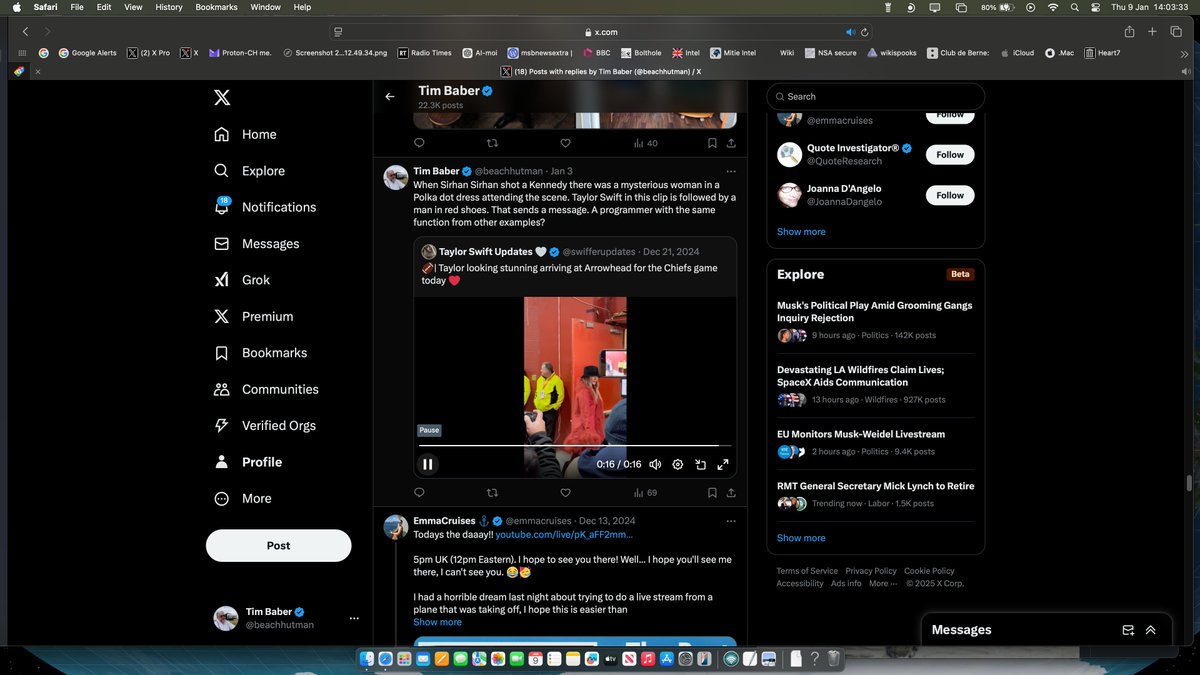Click in the Search field

[876, 97]
